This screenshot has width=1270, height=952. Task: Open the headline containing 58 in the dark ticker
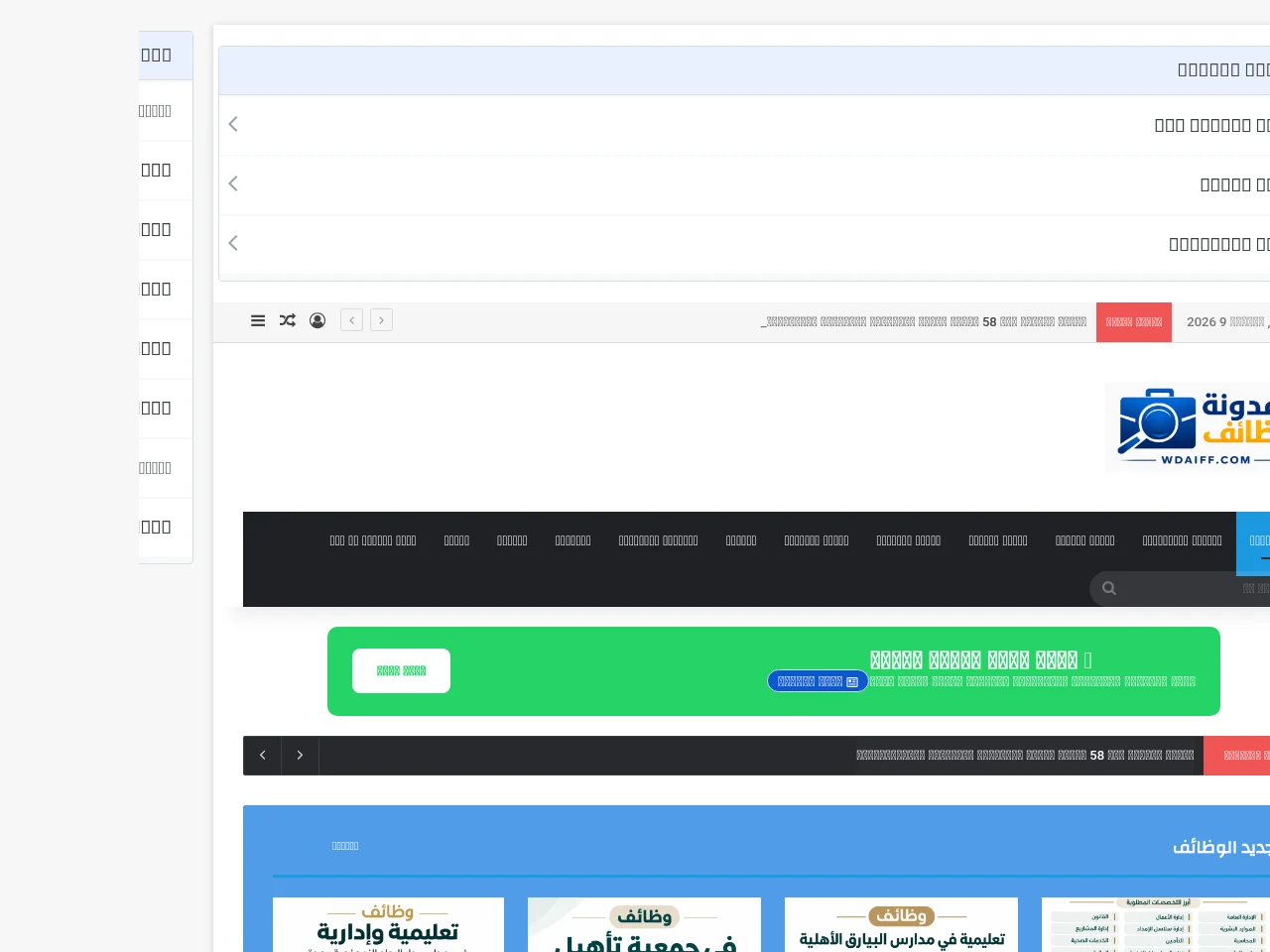tap(1025, 756)
